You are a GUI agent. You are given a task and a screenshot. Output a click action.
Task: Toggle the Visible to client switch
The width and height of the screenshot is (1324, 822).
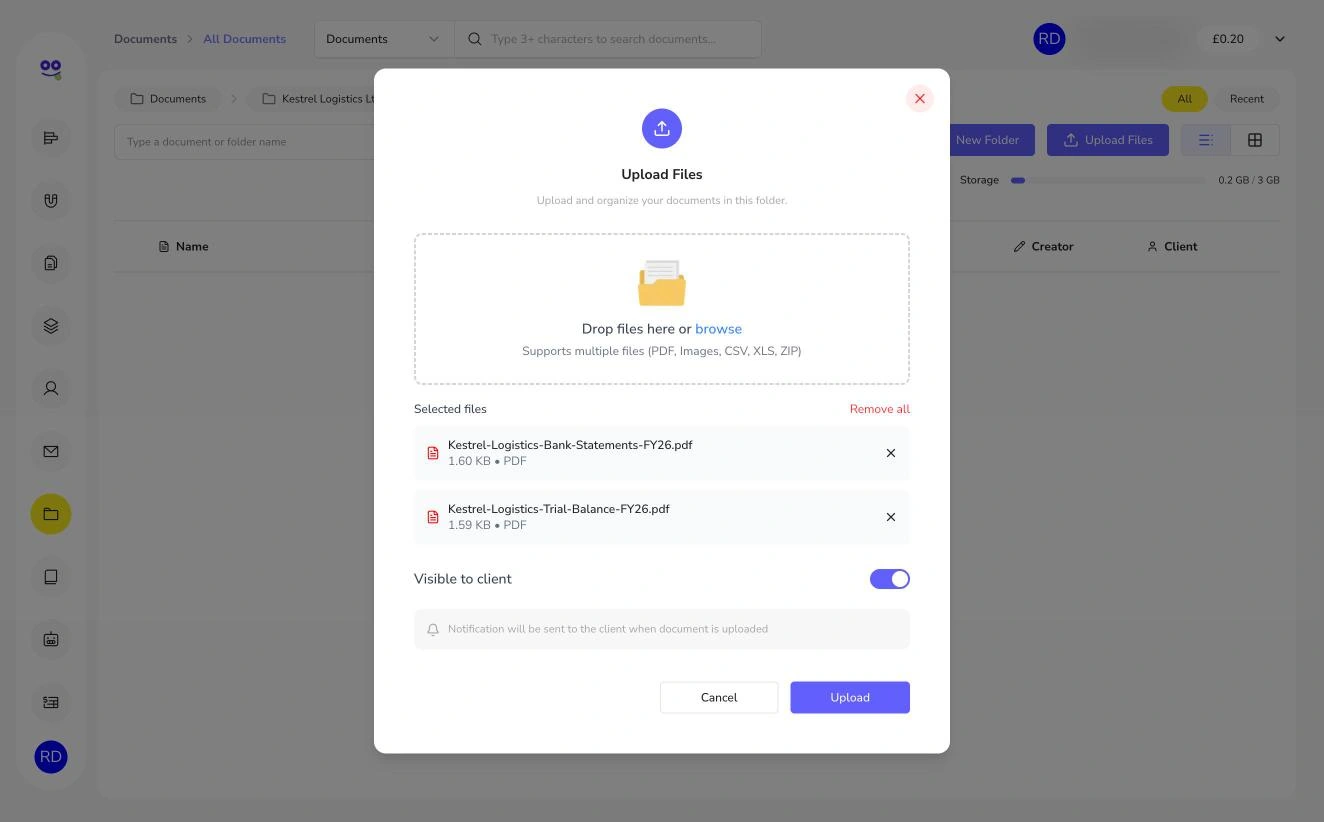pyautogui.click(x=890, y=579)
